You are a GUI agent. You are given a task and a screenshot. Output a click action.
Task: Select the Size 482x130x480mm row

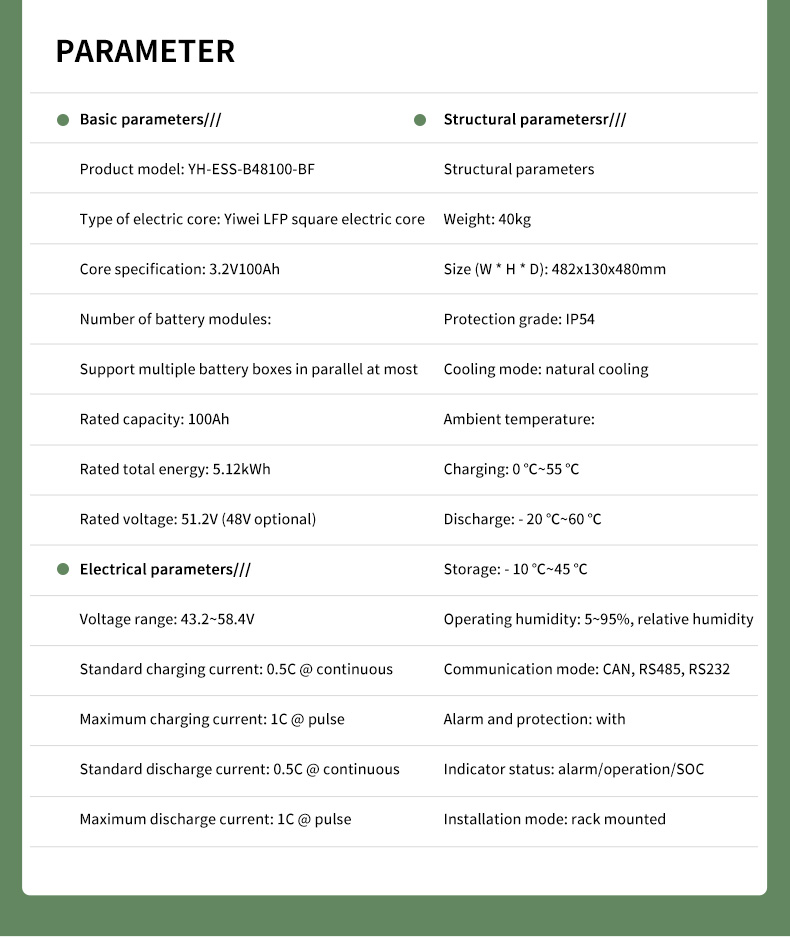pyautogui.click(x=554, y=270)
